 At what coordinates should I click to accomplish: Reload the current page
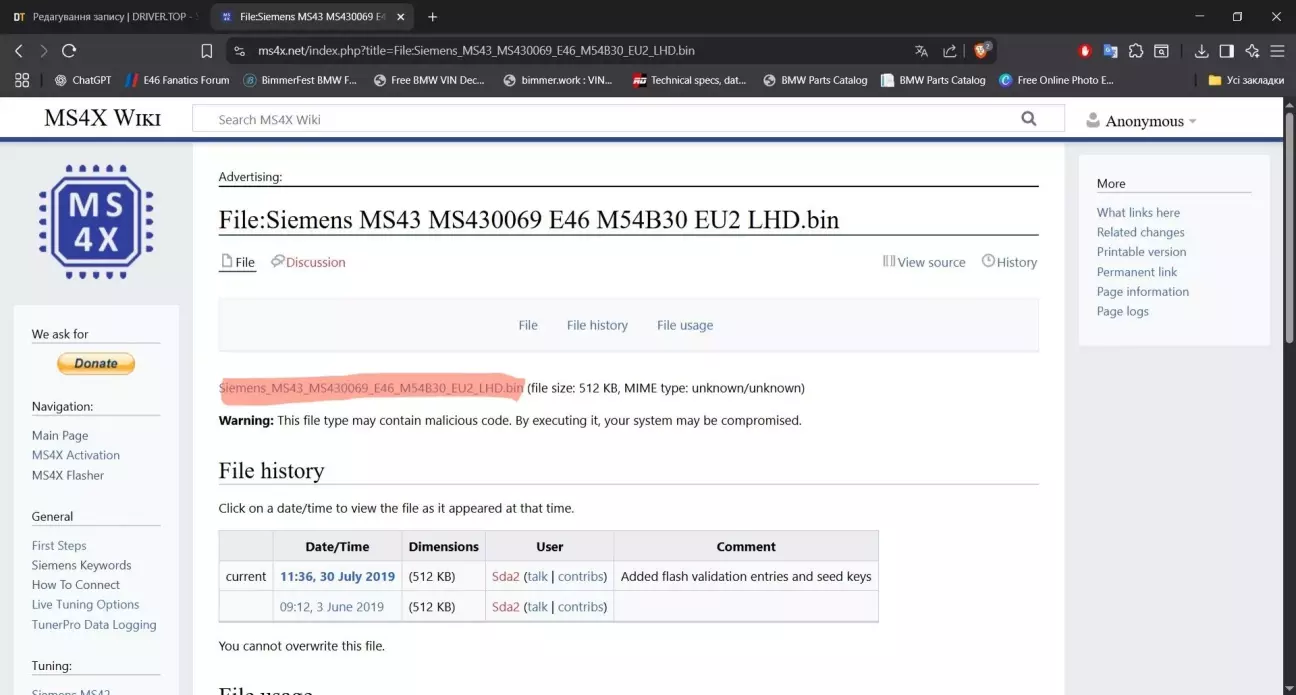69,51
